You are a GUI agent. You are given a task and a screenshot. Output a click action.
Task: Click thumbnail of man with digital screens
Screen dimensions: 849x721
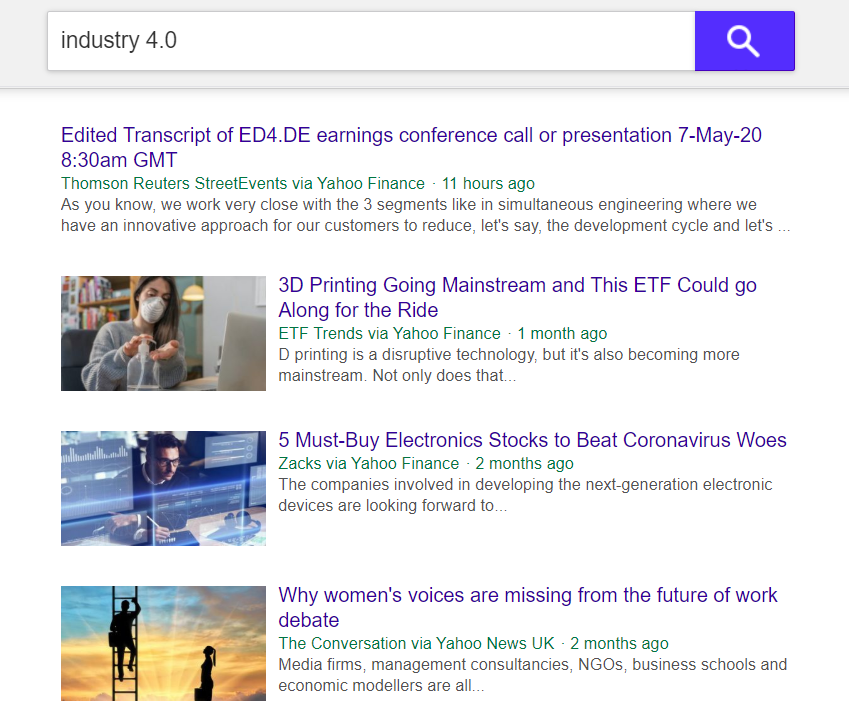coord(164,488)
